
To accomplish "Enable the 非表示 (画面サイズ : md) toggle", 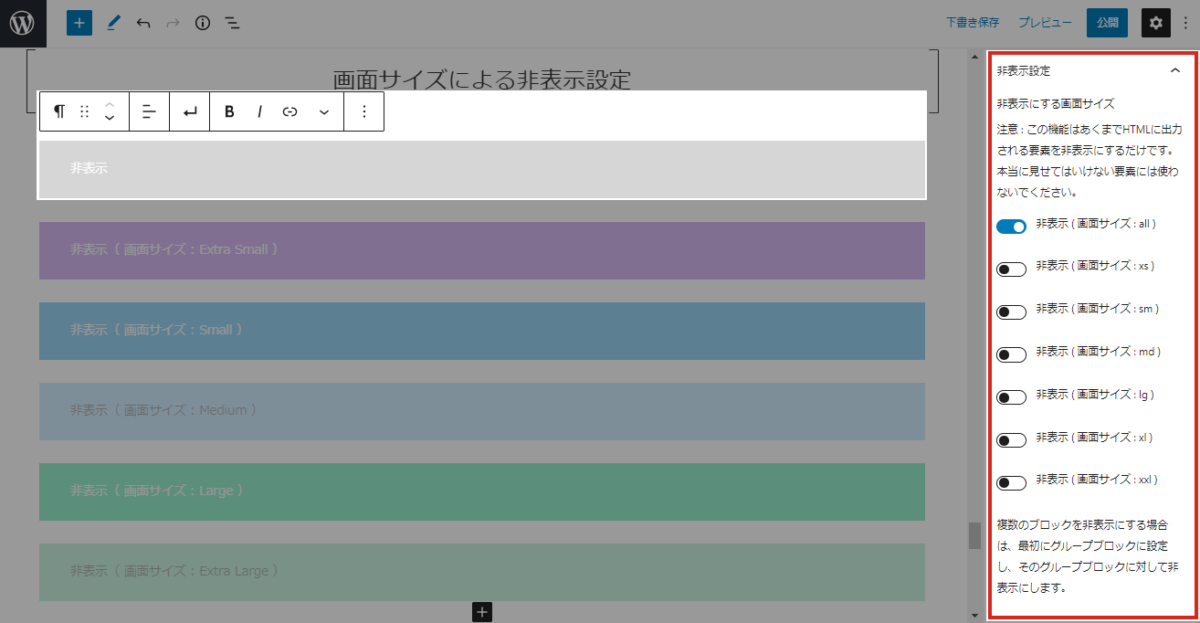I will pyautogui.click(x=1011, y=355).
